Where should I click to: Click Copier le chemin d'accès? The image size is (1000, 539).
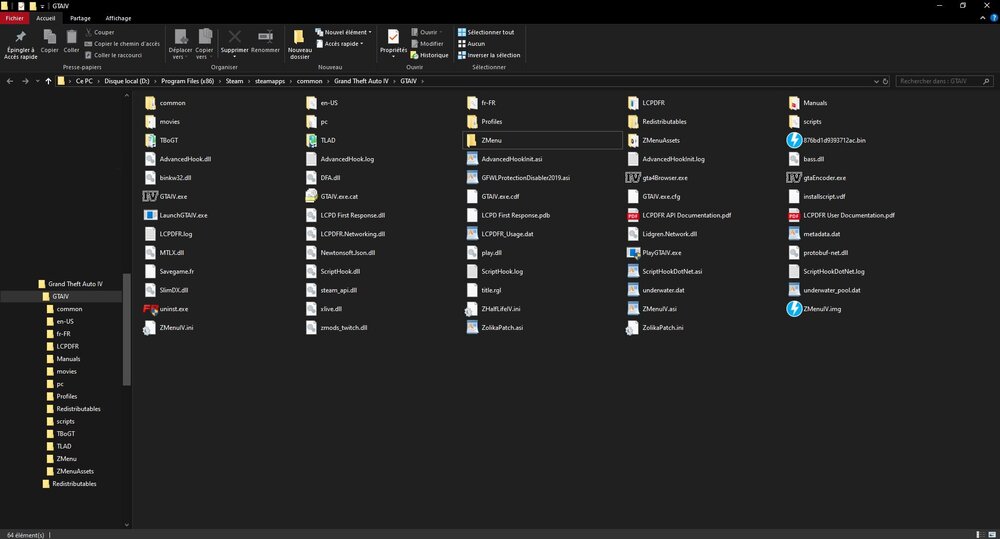122,43
